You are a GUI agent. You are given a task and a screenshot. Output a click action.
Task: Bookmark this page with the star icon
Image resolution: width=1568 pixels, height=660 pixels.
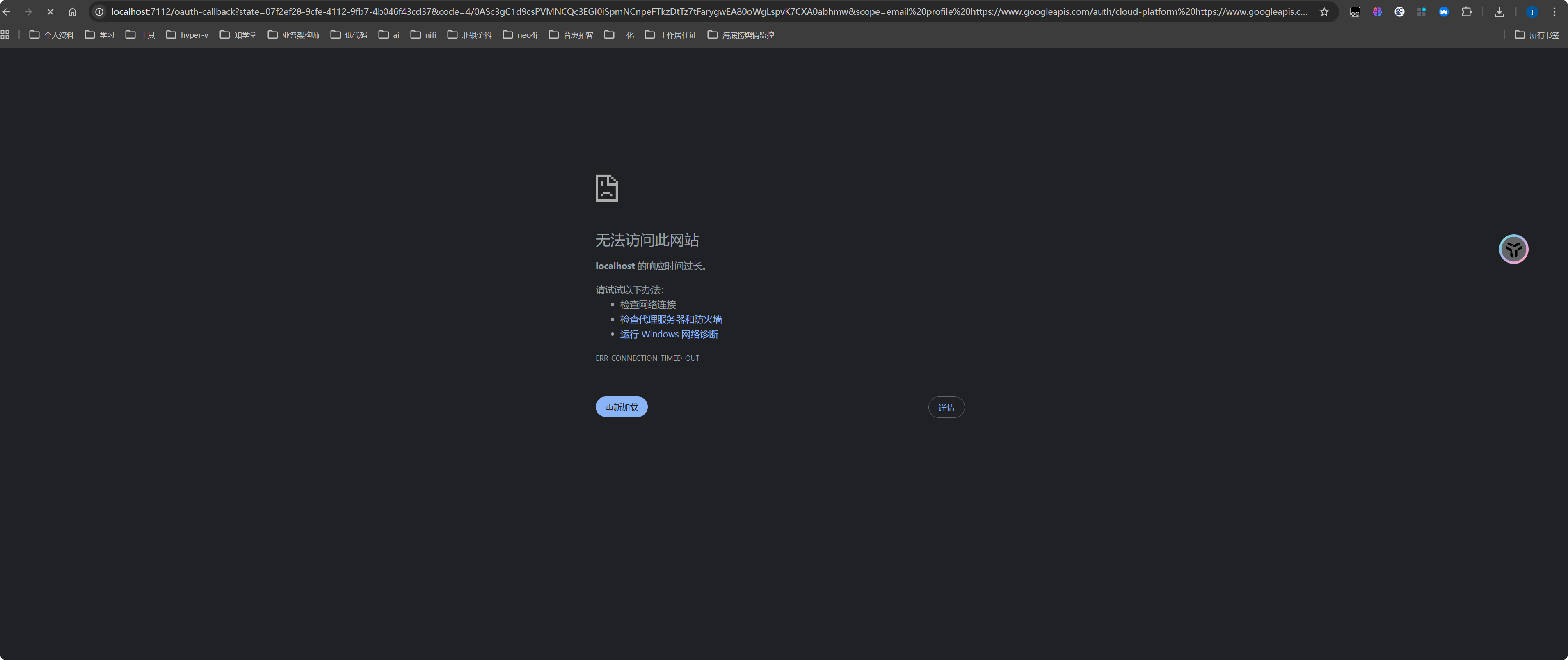[1324, 11]
